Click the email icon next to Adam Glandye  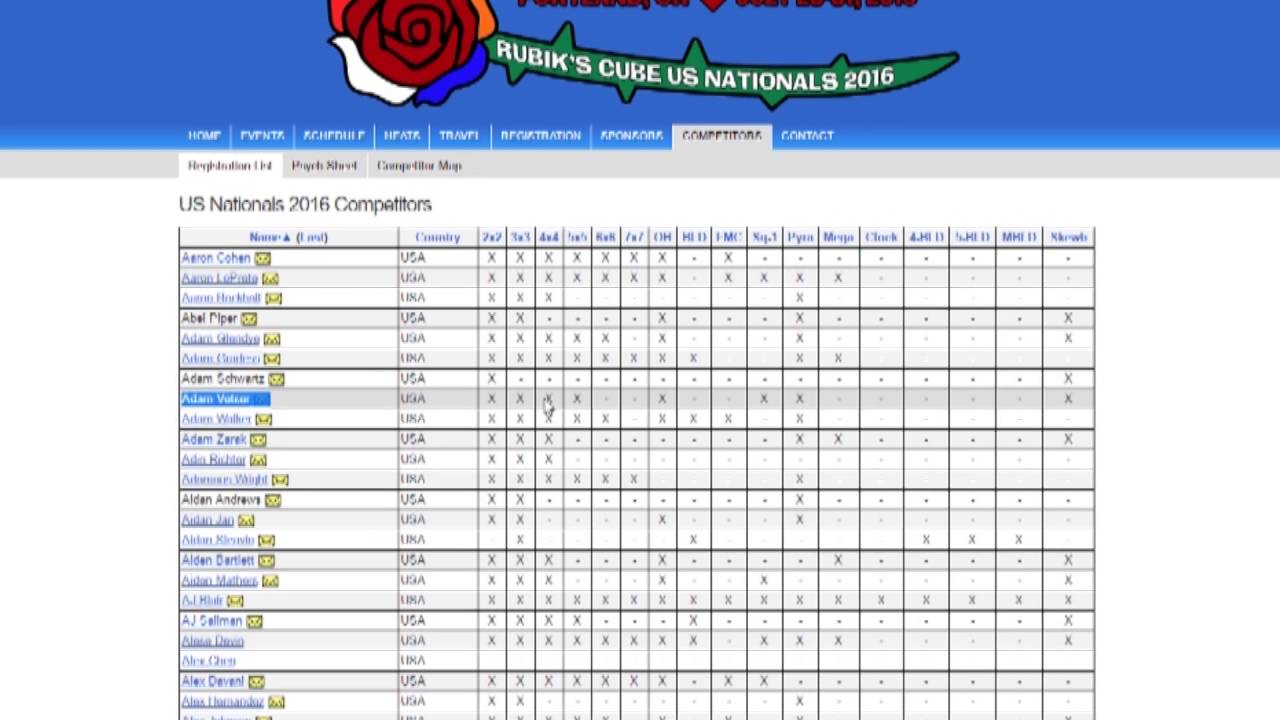coord(271,339)
